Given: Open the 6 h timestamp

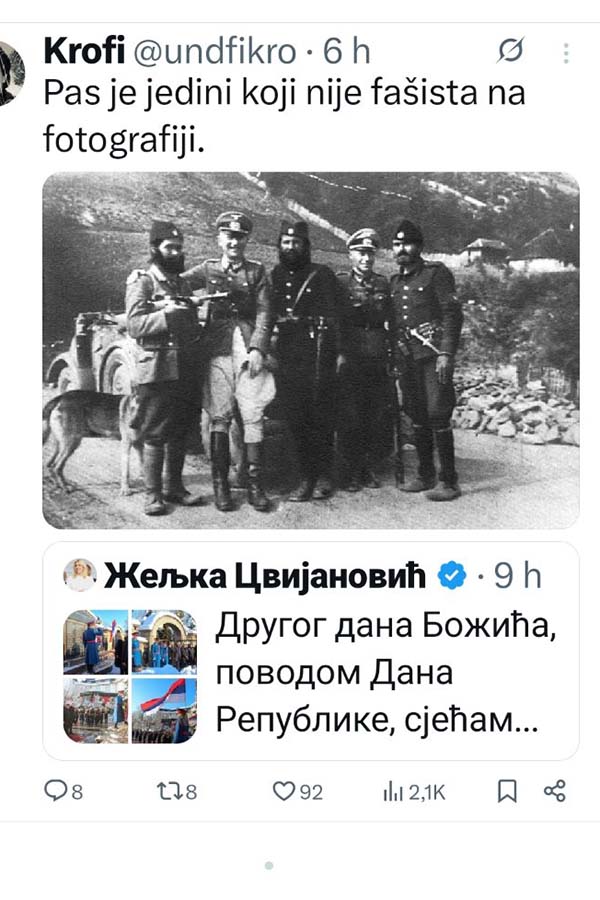Looking at the screenshot, I should pyautogui.click(x=346, y=51).
